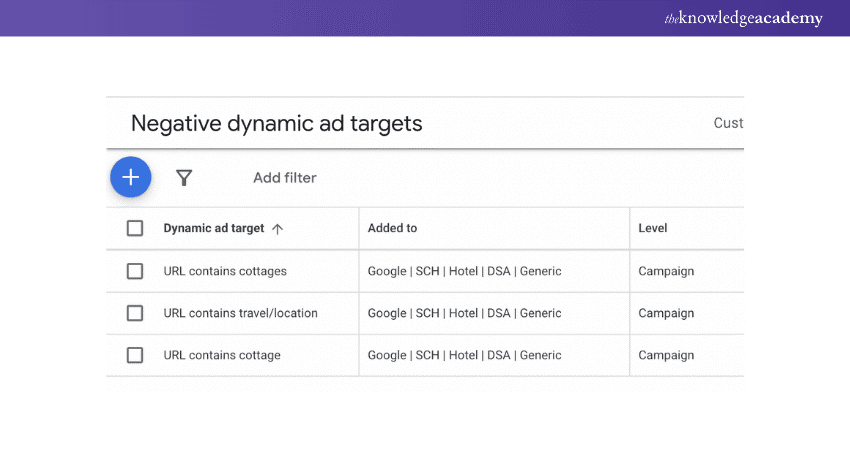850x450 pixels.
Task: Open campaign link in the travel/location row
Action: pos(465,313)
